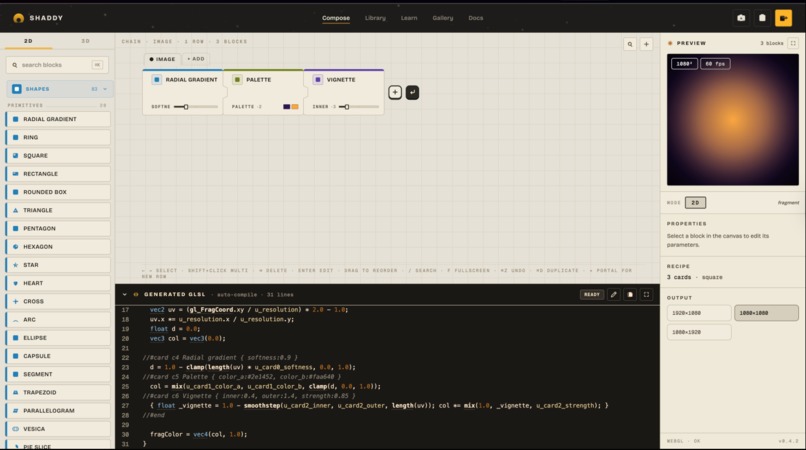The height and width of the screenshot is (450, 806).
Task: Edit the generated GLSL with pencil icon
Action: (x=613, y=295)
